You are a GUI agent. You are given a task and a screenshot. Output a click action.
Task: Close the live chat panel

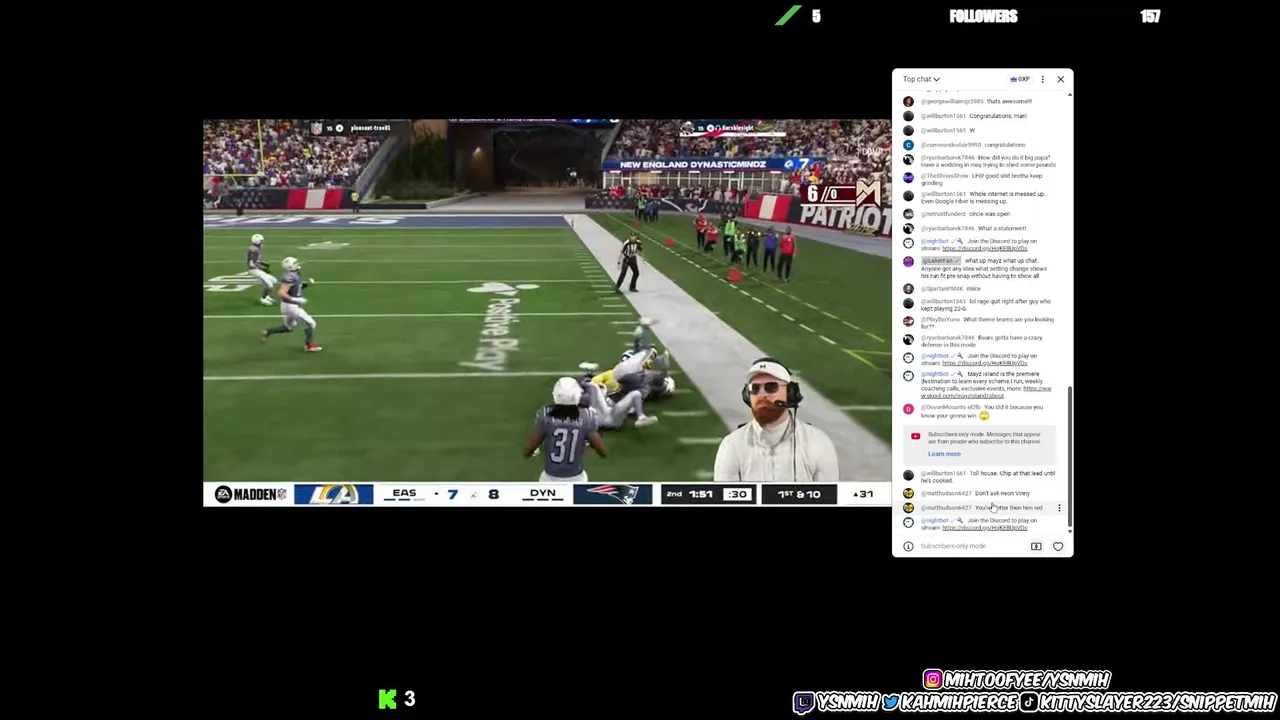[1061, 79]
